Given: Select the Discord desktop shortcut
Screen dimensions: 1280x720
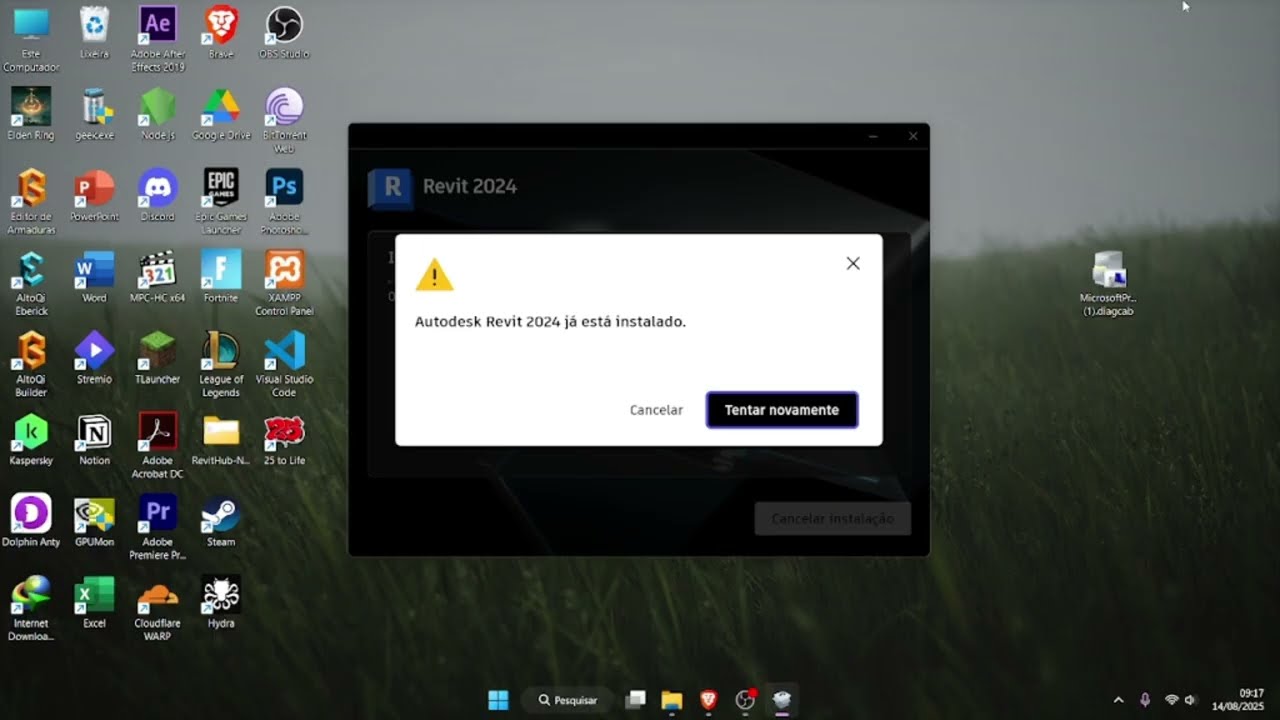Looking at the screenshot, I should coord(158,196).
